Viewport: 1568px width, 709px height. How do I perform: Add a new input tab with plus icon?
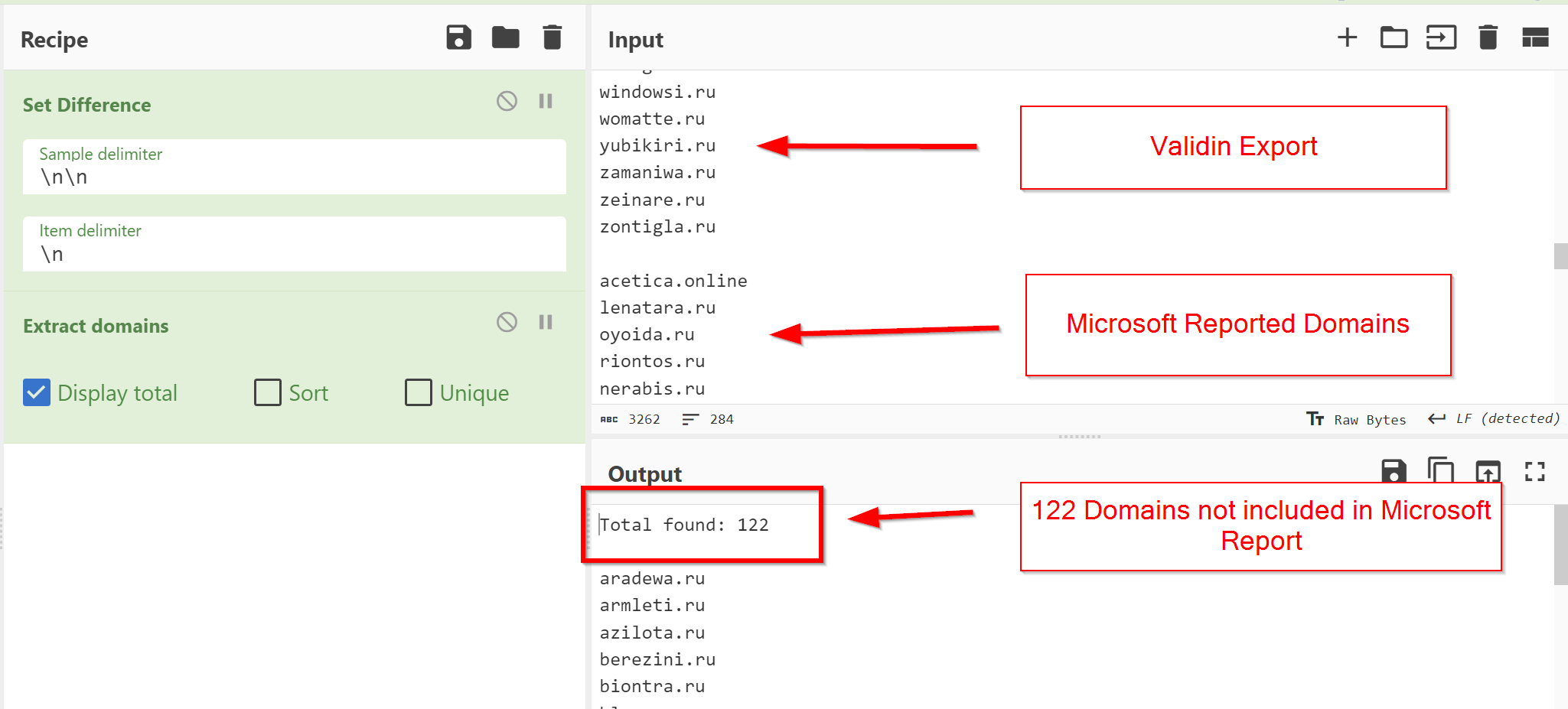[x=1347, y=37]
